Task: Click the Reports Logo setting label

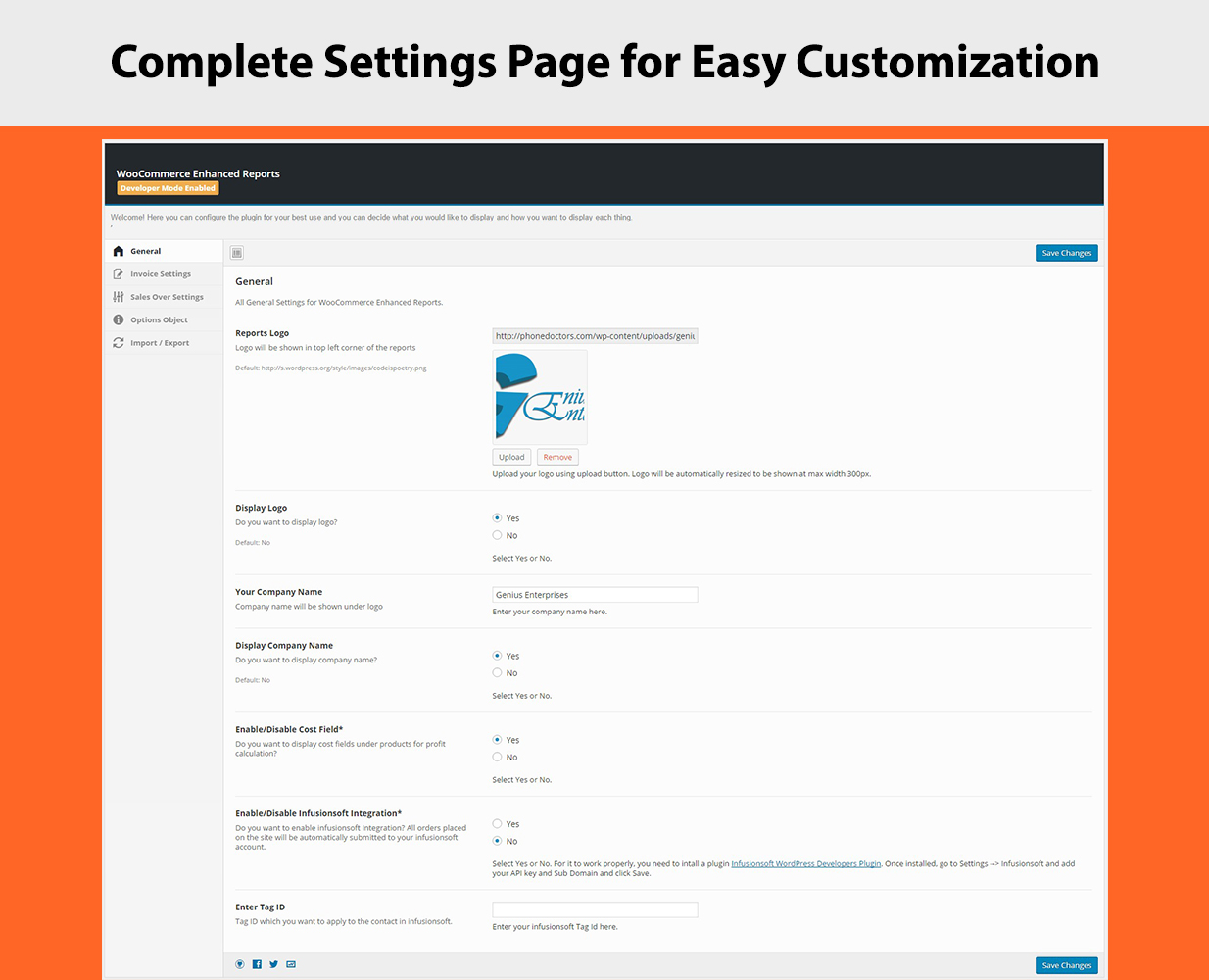Action: coord(263,333)
